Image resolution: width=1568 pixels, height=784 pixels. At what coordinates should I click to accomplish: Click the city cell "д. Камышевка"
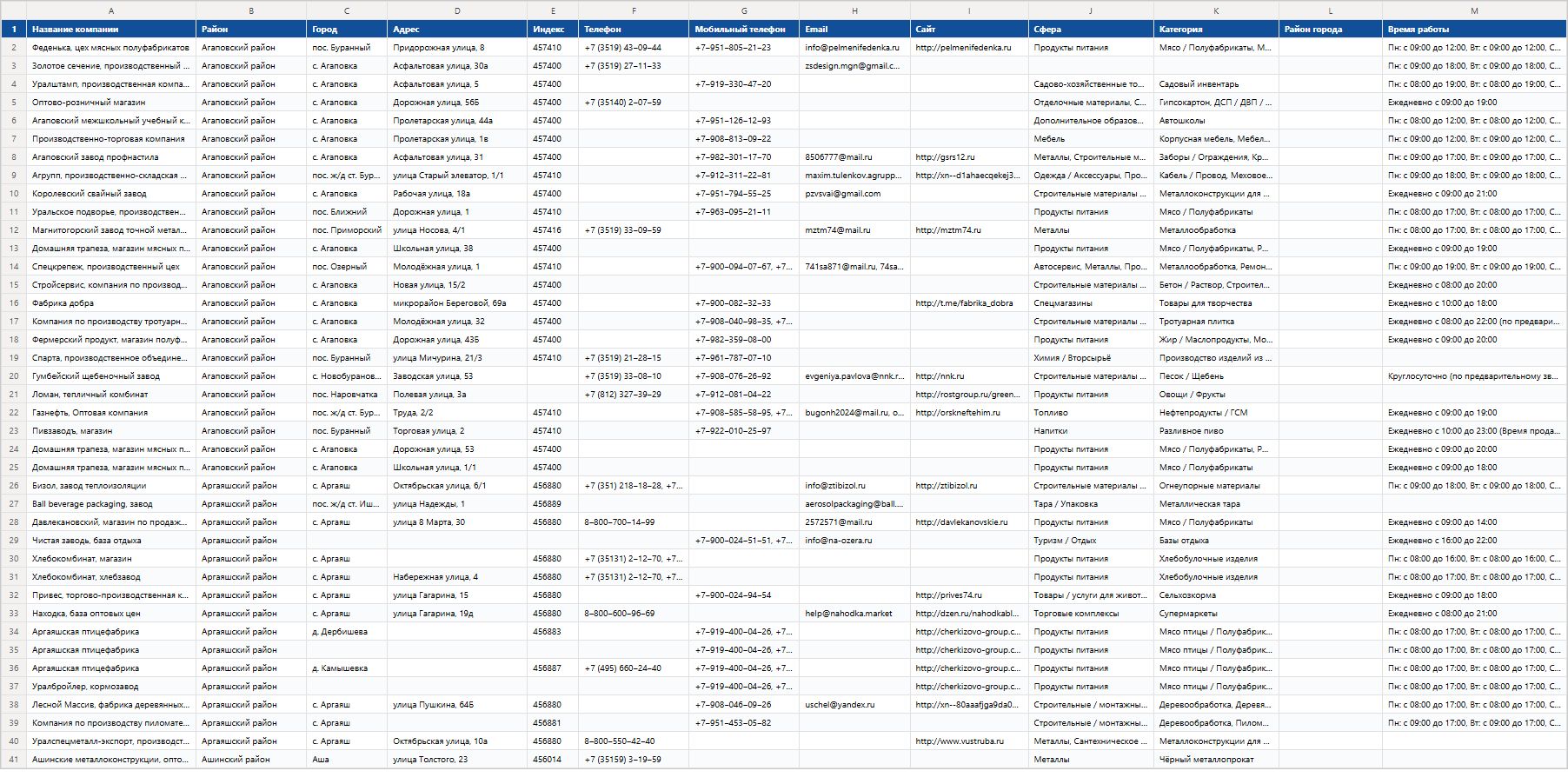click(347, 668)
